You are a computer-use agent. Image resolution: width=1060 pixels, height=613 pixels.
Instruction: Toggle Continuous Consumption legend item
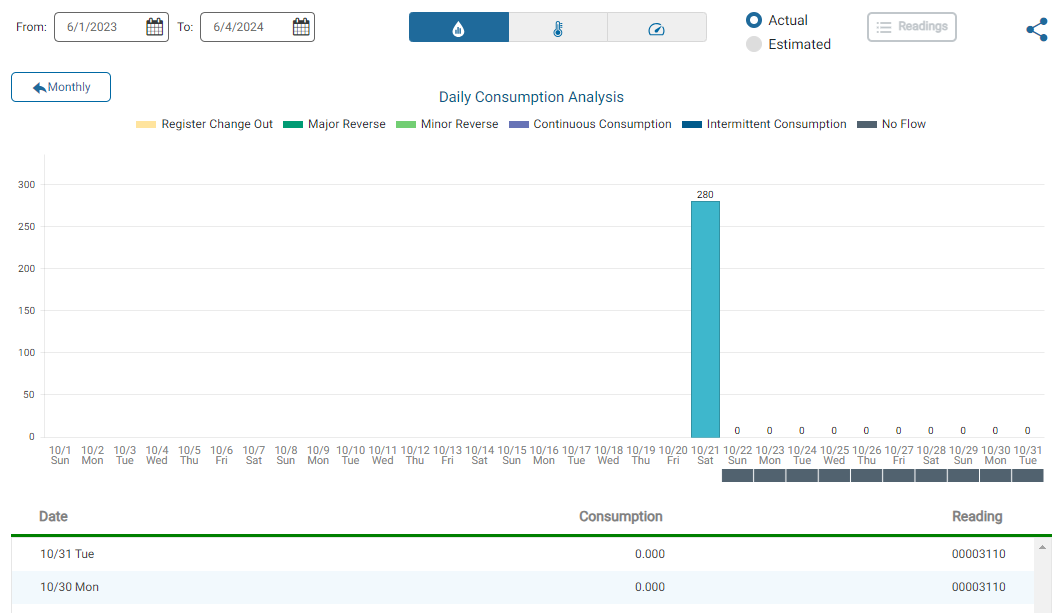pos(590,124)
